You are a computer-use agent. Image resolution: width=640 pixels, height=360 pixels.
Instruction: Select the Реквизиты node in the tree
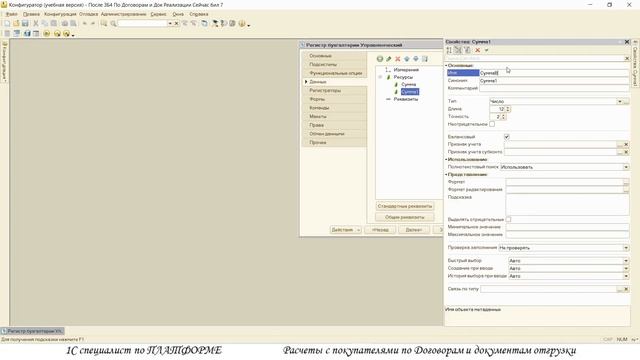(x=406, y=99)
